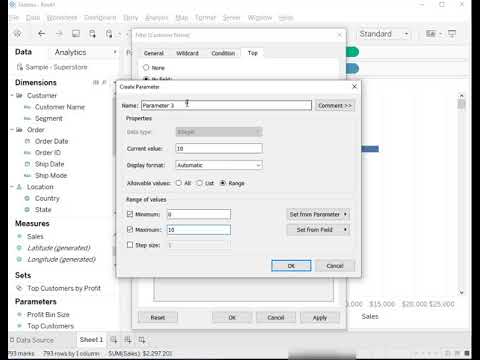Click the set icon beside Top Customers by Profit
Viewport: 480px width, 360px height.
(x=20, y=288)
